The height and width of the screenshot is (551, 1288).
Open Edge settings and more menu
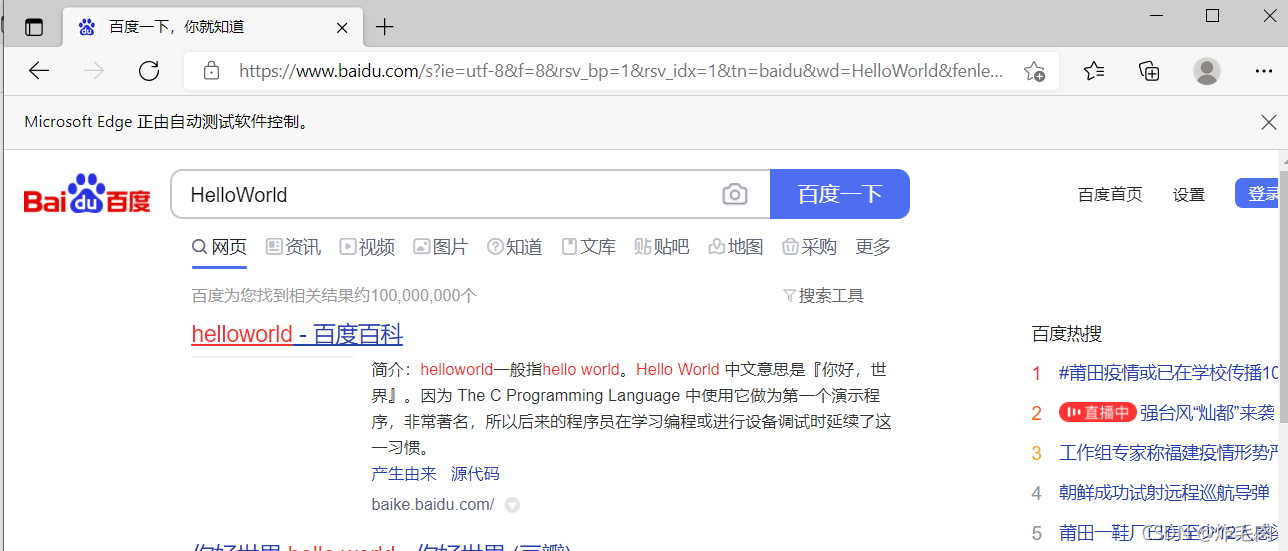point(1264,71)
